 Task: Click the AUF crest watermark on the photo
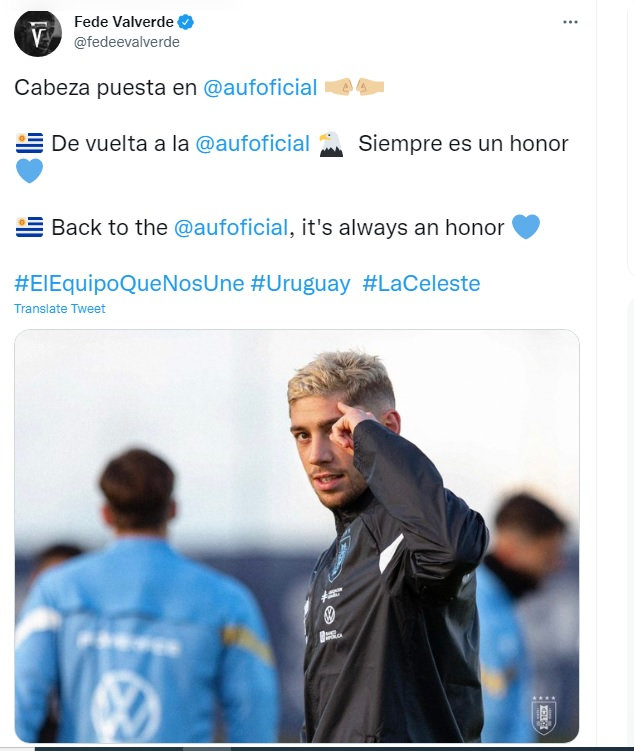(x=544, y=716)
